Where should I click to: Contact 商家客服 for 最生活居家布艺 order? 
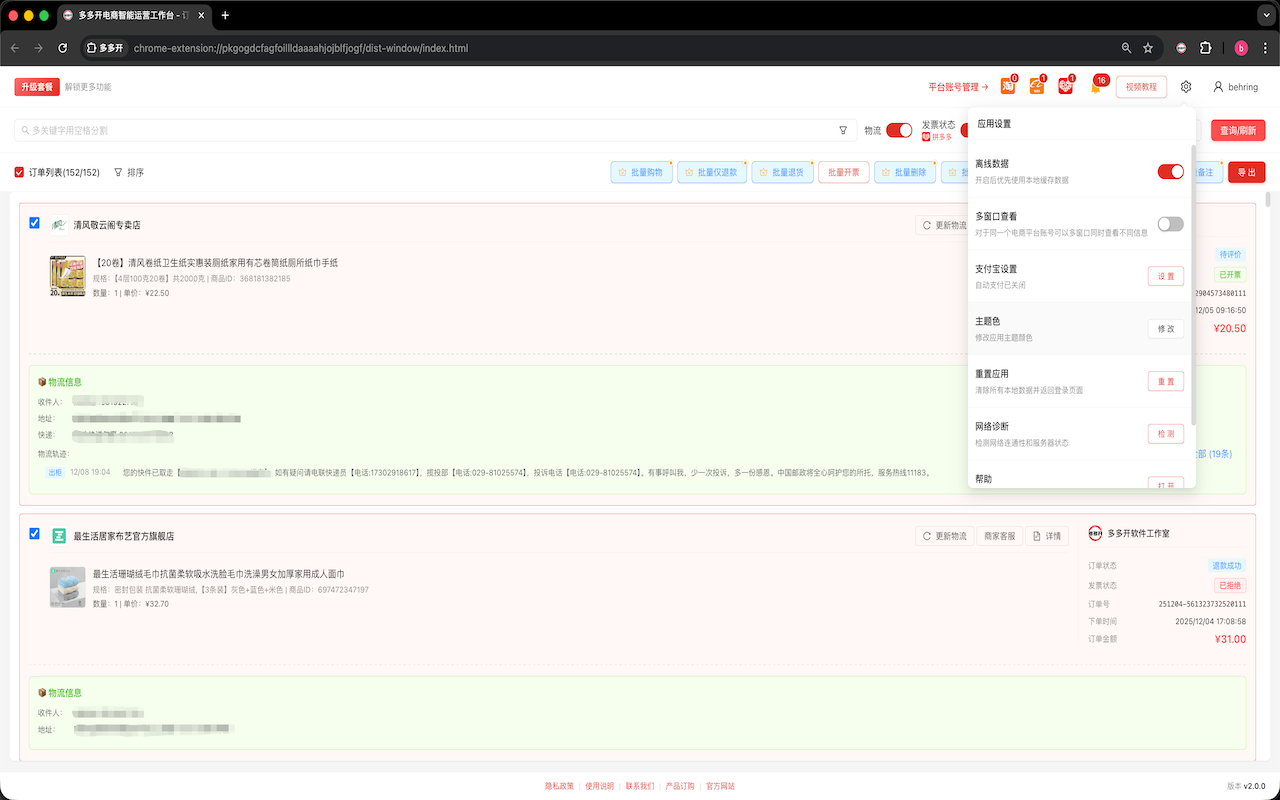(x=998, y=537)
